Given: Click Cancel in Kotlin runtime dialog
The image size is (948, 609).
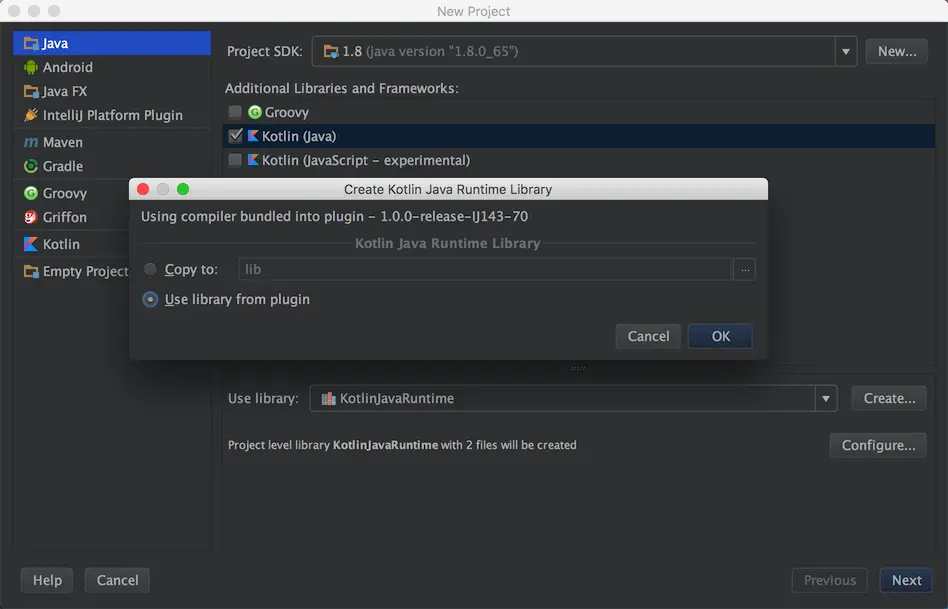Looking at the screenshot, I should click(648, 336).
